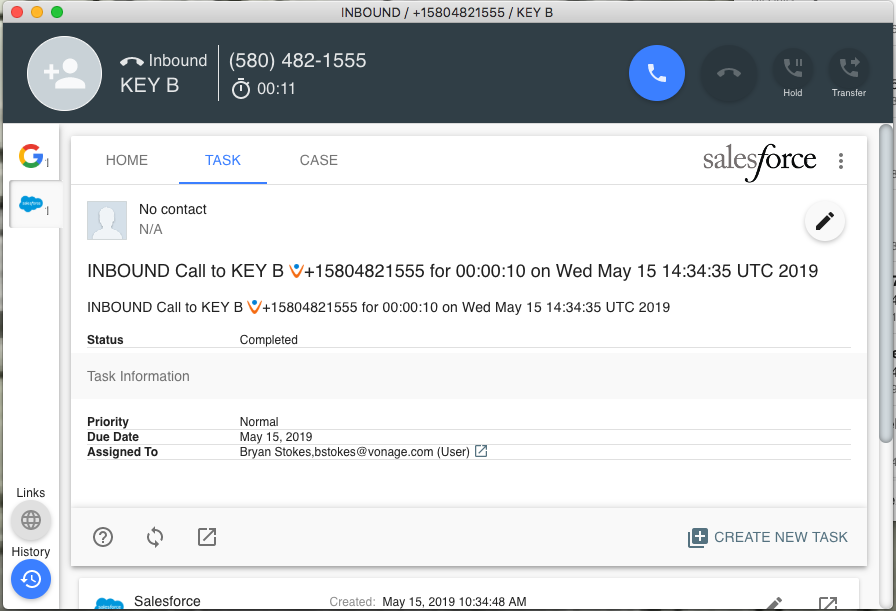Click the Task Information section header
This screenshot has height=611, width=896.
coord(469,376)
